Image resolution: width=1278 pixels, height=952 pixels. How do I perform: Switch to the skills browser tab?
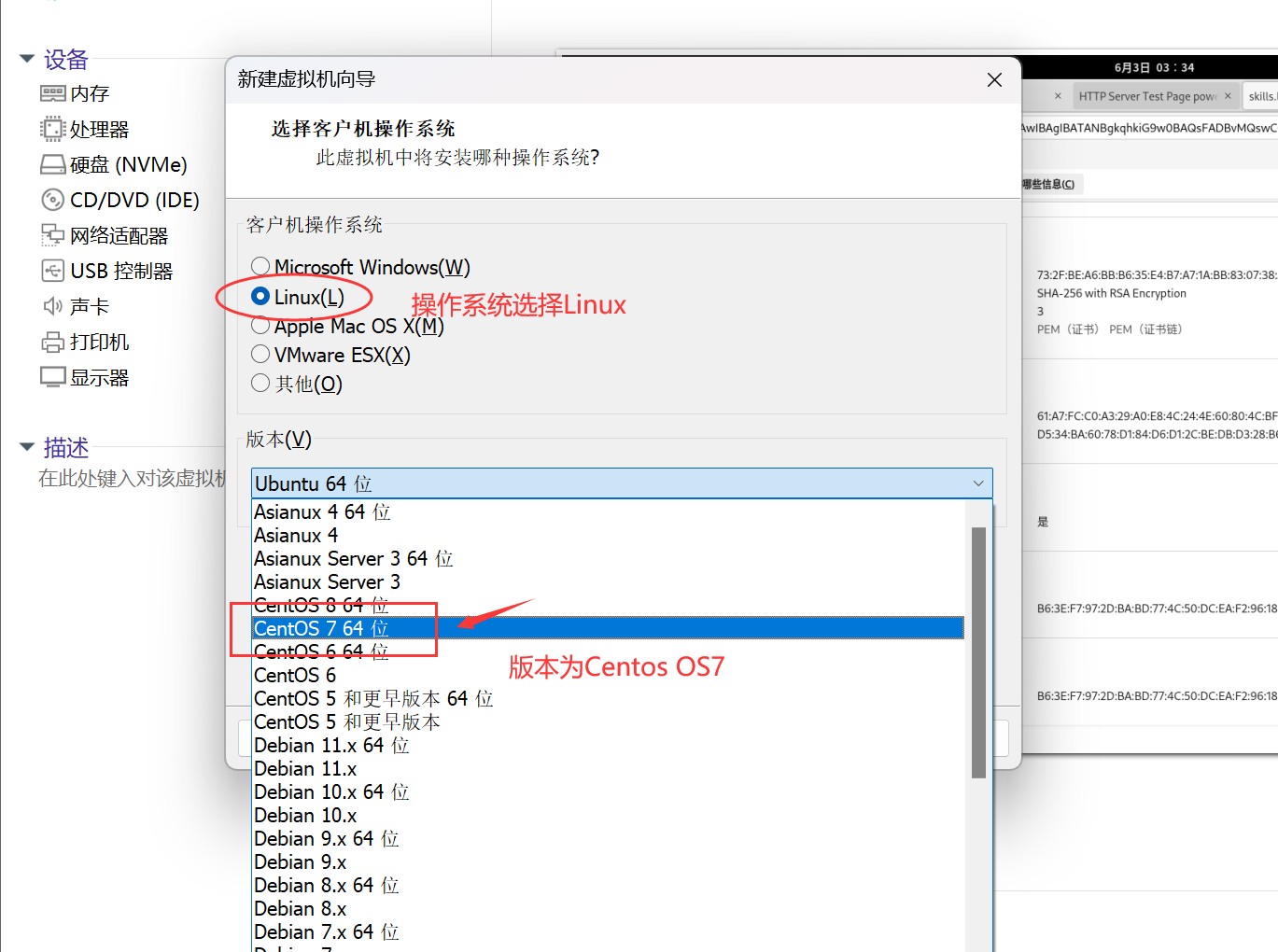tap(1262, 96)
